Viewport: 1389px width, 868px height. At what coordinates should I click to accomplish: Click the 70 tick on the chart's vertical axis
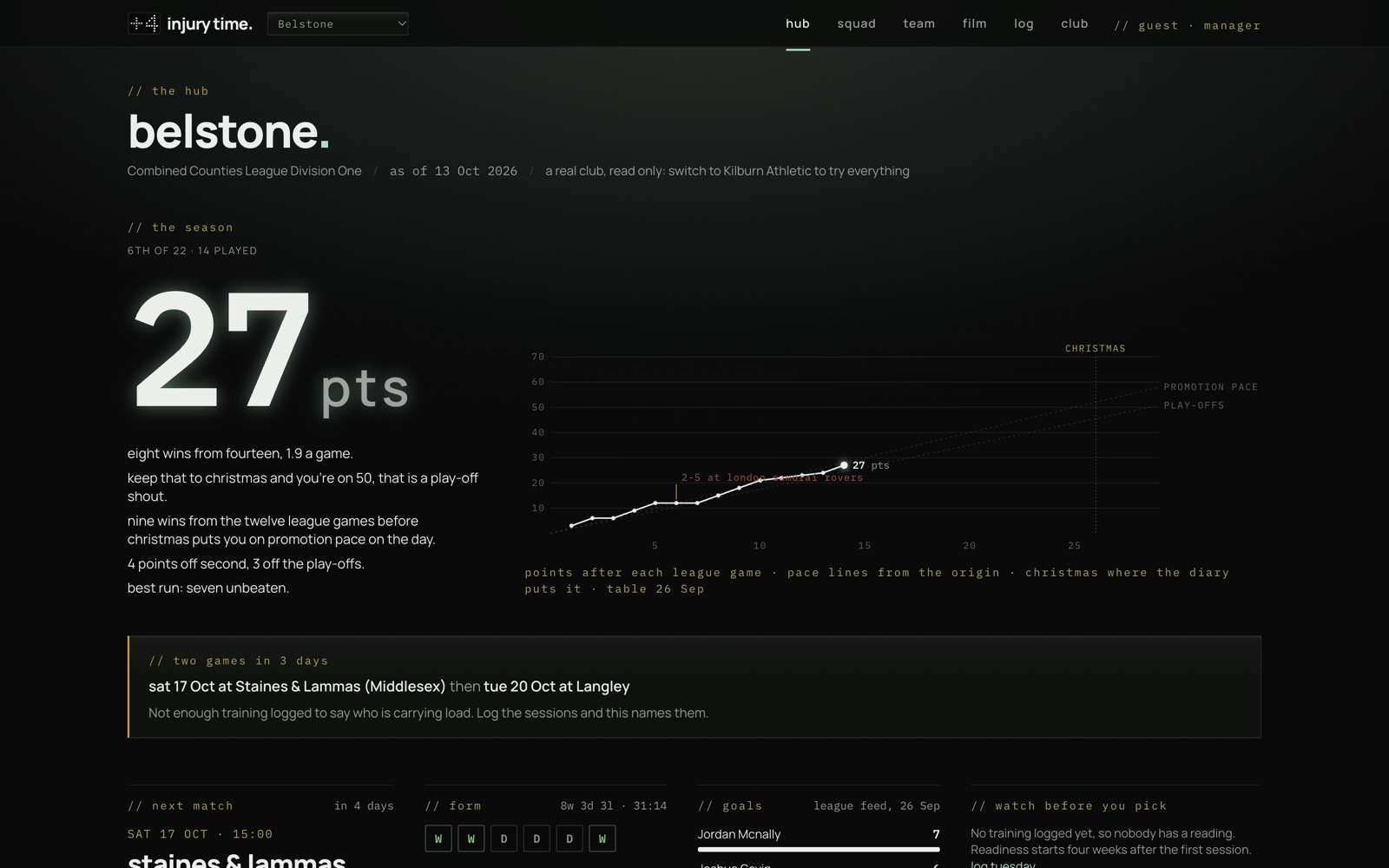pyautogui.click(x=537, y=357)
